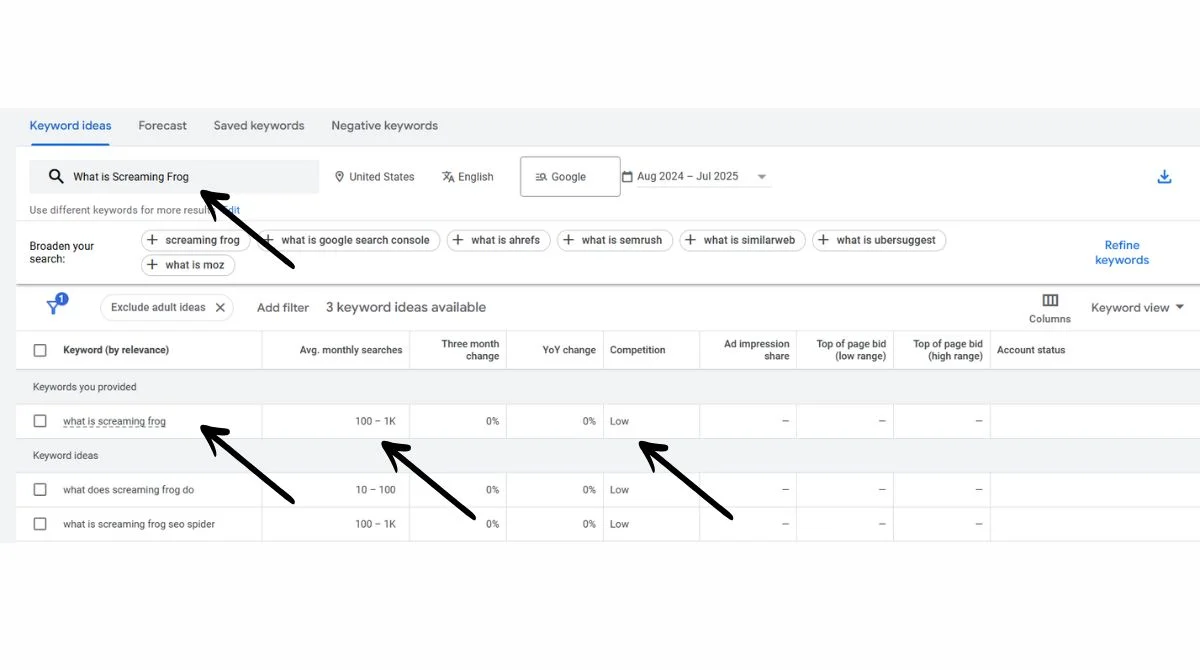Click the calendar icon beside the date range

[x=627, y=176]
